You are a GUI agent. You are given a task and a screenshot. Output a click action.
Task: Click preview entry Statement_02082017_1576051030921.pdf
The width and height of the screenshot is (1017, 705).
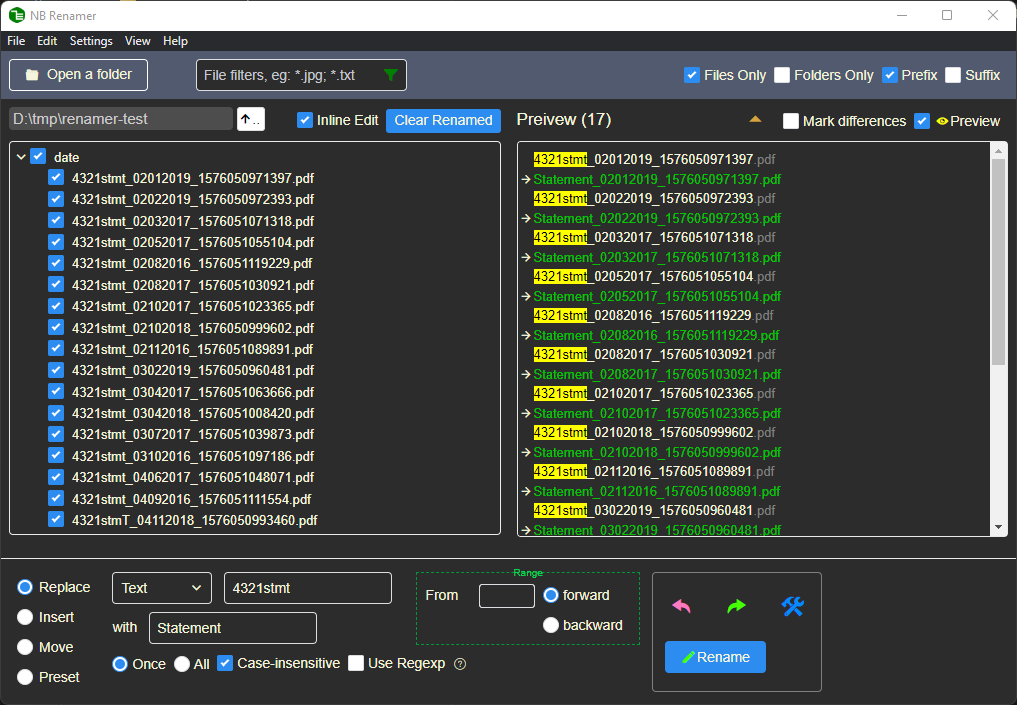click(657, 374)
